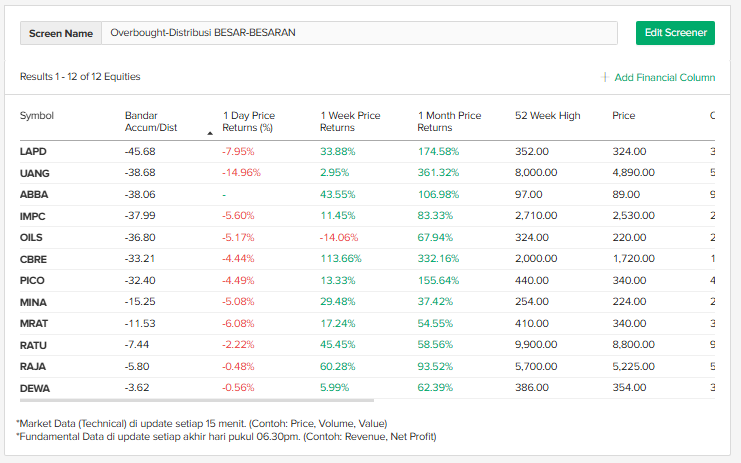Open the LAPD stock symbol
This screenshot has height=463, width=741.
coord(33,152)
